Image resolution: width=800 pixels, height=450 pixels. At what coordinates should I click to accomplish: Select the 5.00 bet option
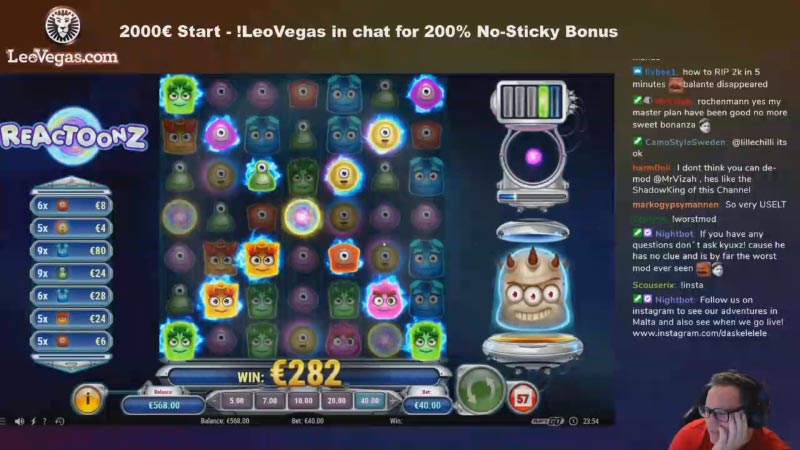[237, 401]
